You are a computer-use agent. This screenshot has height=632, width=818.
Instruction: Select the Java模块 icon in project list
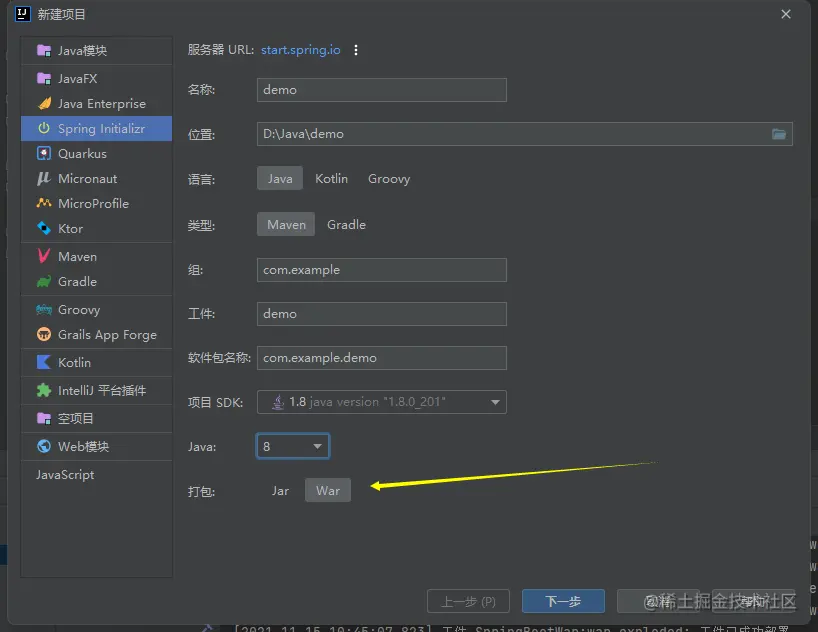click(44, 51)
